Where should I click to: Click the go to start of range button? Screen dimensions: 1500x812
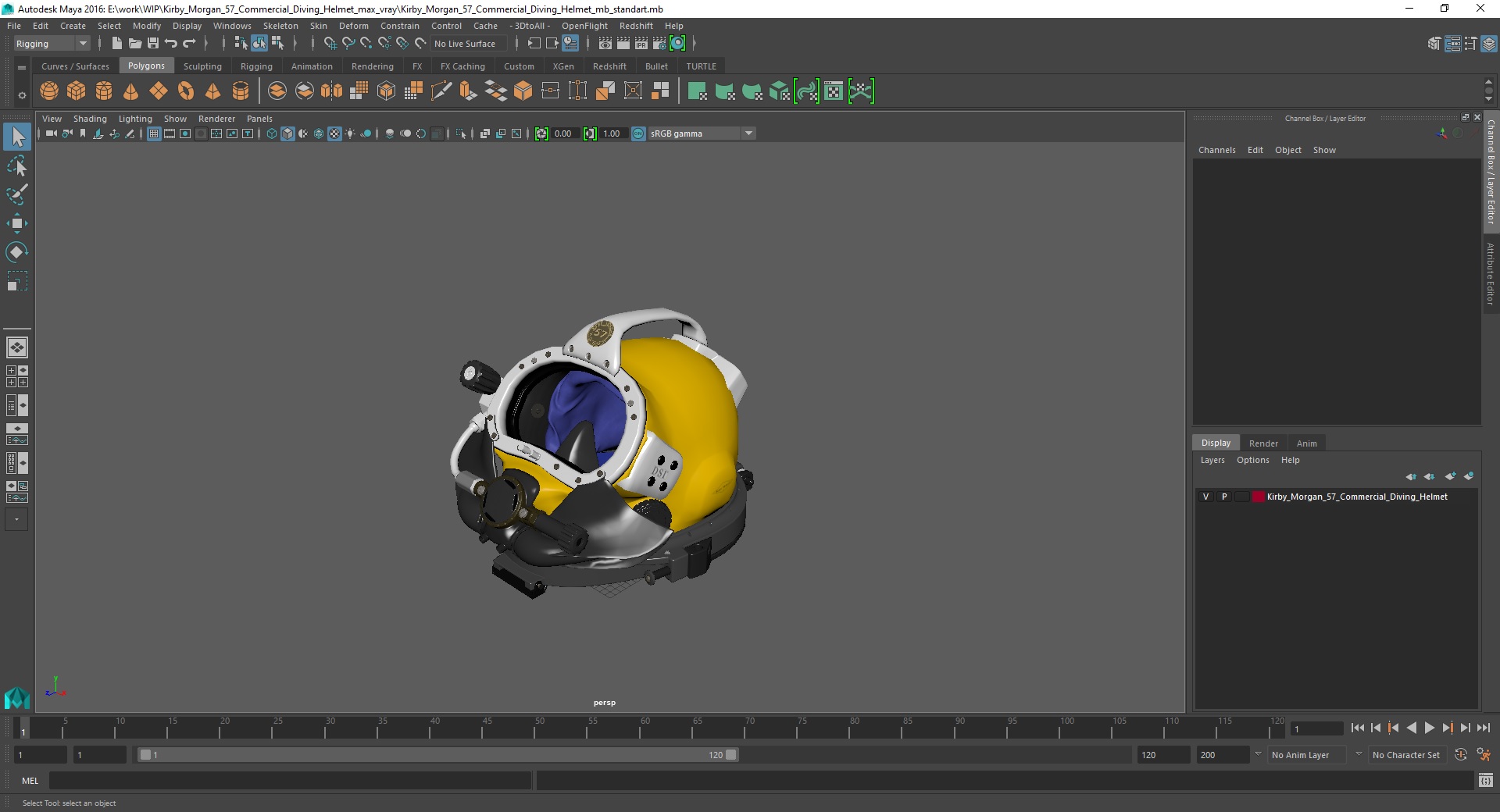[x=1358, y=728]
